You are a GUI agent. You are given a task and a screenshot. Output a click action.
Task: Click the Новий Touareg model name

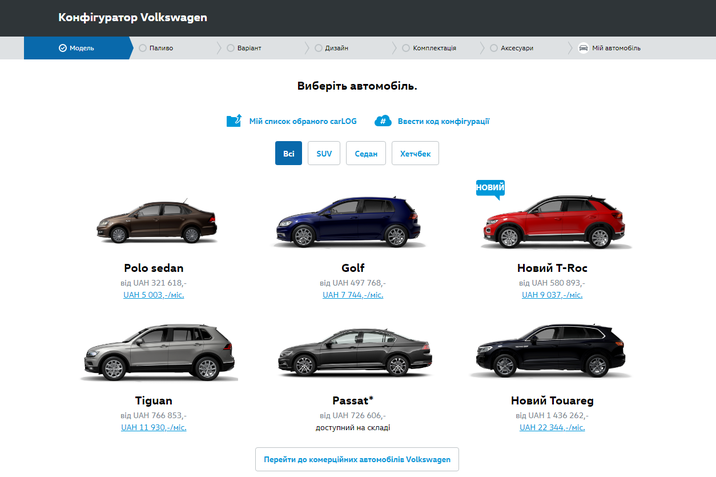[x=552, y=400]
